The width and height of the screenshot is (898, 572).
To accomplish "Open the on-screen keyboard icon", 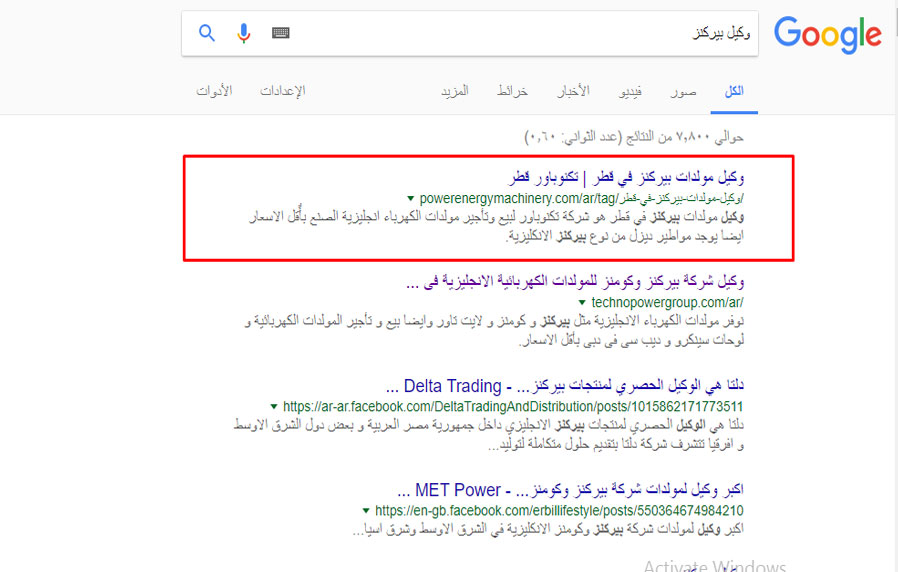I will pos(281,33).
